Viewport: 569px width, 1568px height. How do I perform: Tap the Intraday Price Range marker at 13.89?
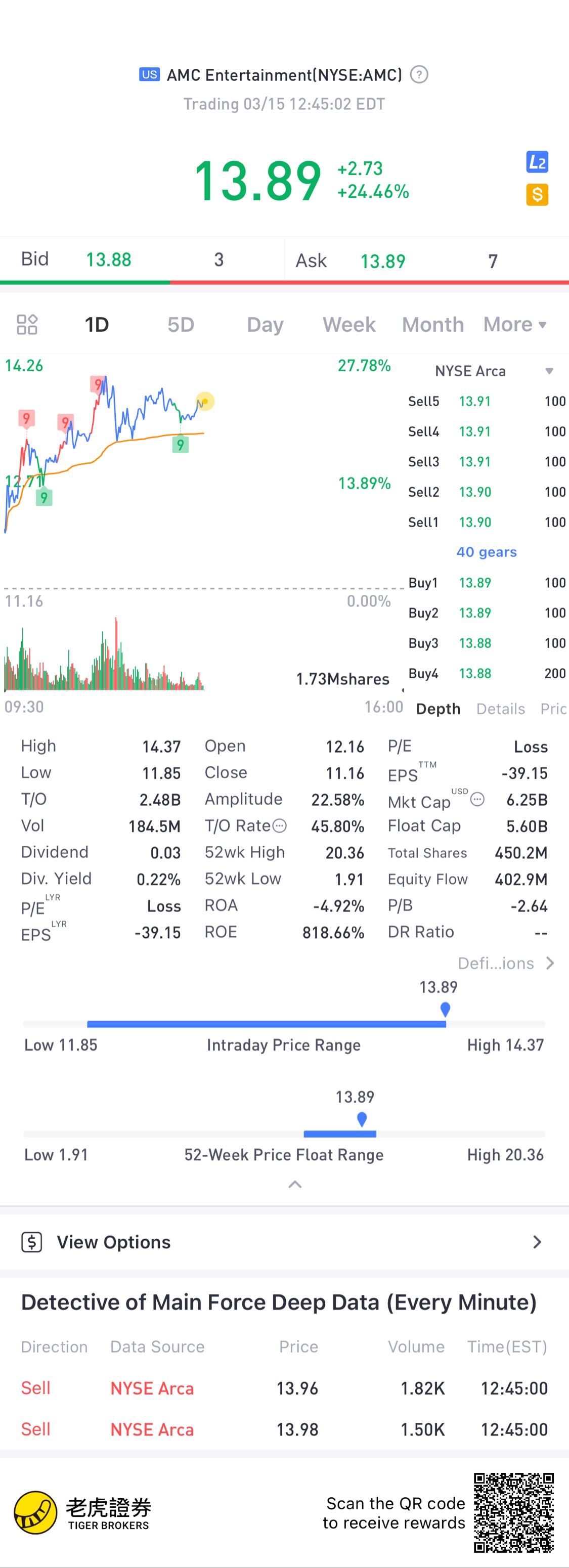(445, 1009)
